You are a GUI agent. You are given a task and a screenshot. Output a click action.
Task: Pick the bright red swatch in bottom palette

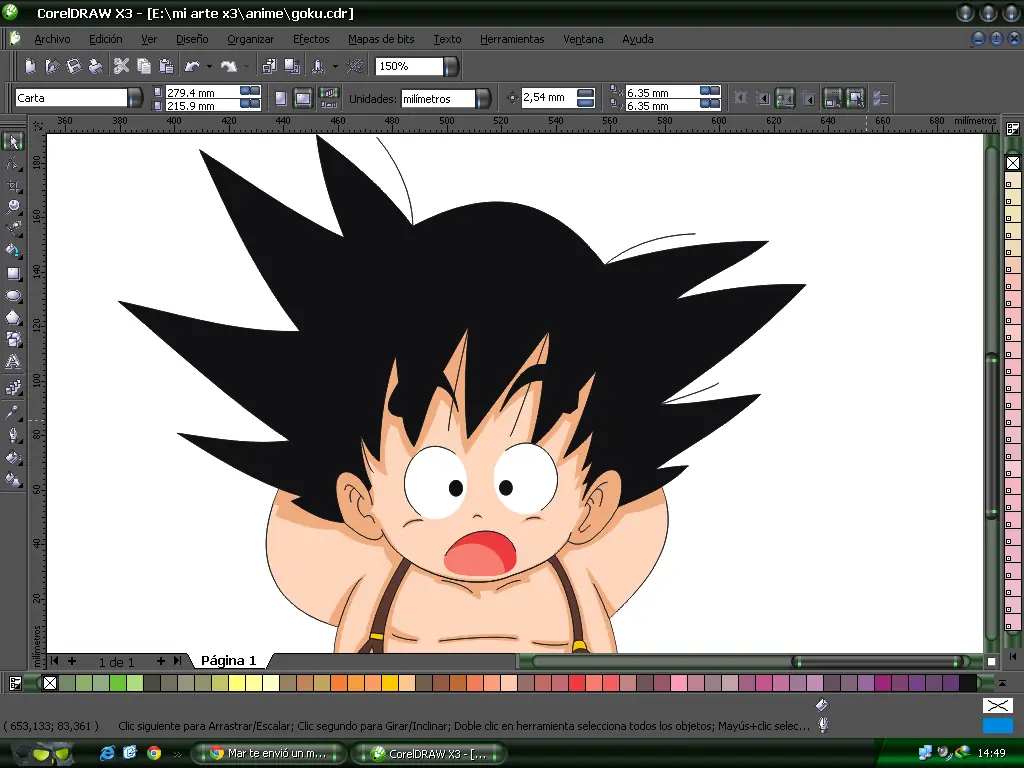[576, 683]
